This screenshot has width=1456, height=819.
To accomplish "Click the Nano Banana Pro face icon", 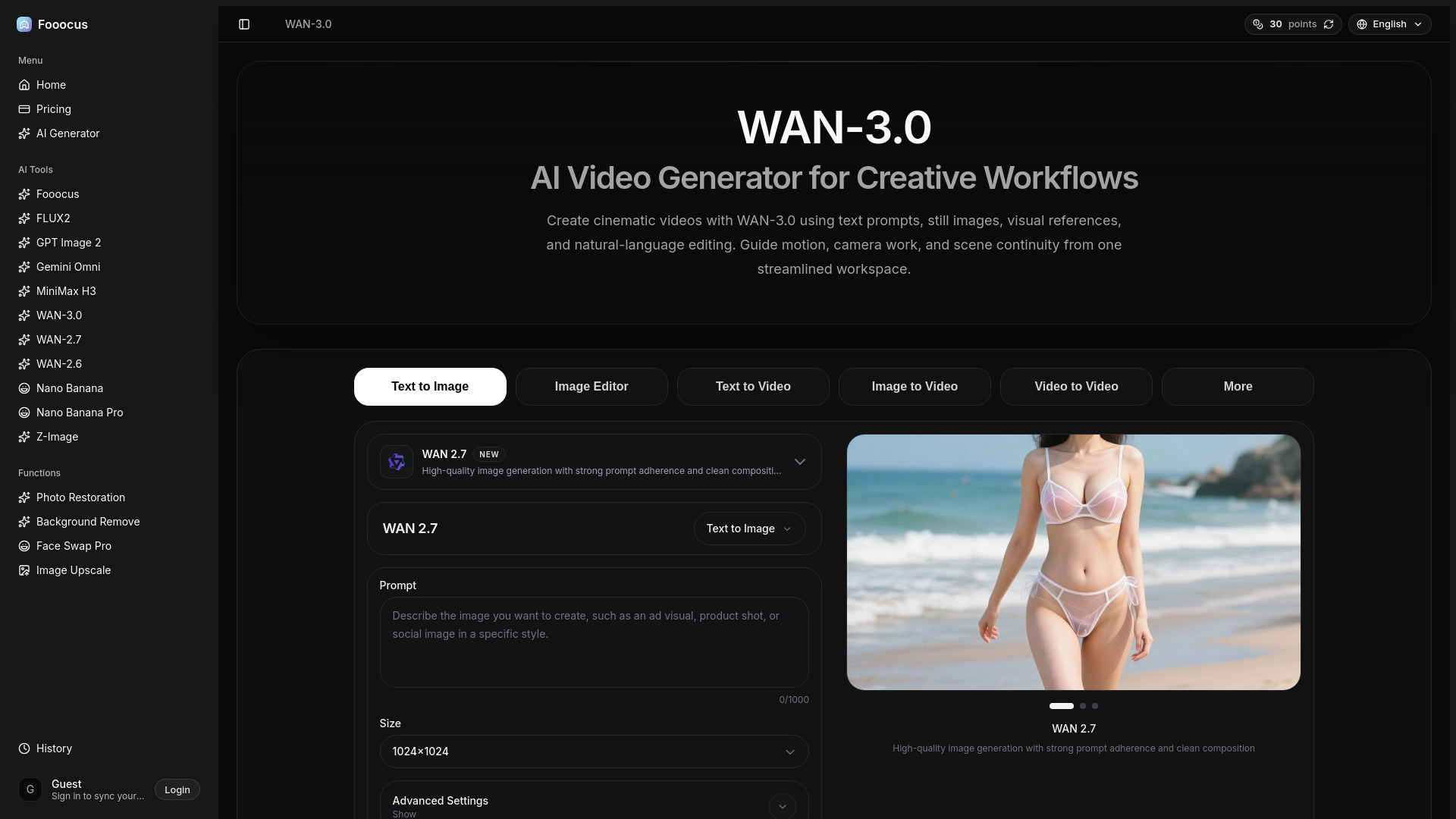I will 24,413.
